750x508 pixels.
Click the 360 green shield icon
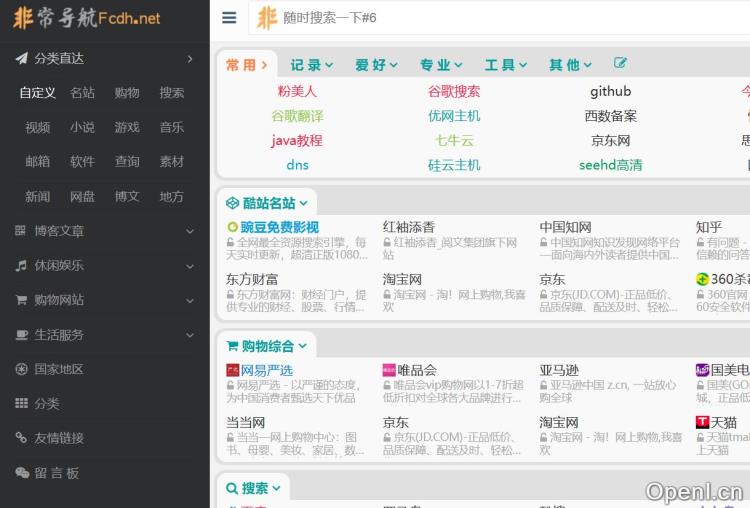(702, 279)
